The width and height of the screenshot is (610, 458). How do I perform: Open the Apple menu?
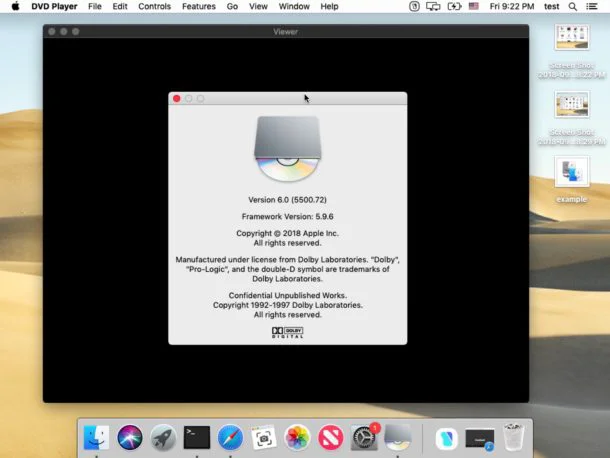[15, 6]
